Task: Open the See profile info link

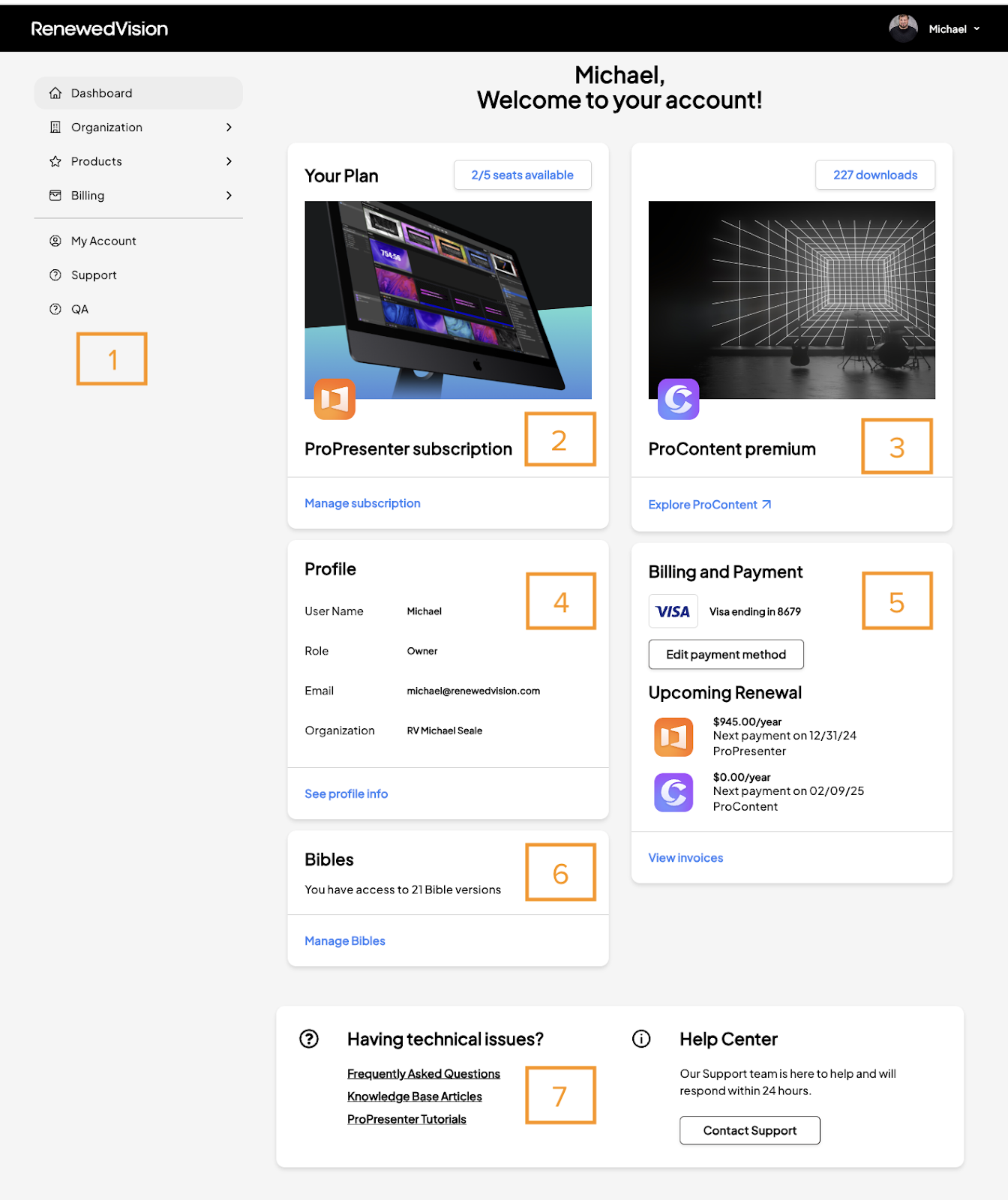Action: pyautogui.click(x=346, y=793)
